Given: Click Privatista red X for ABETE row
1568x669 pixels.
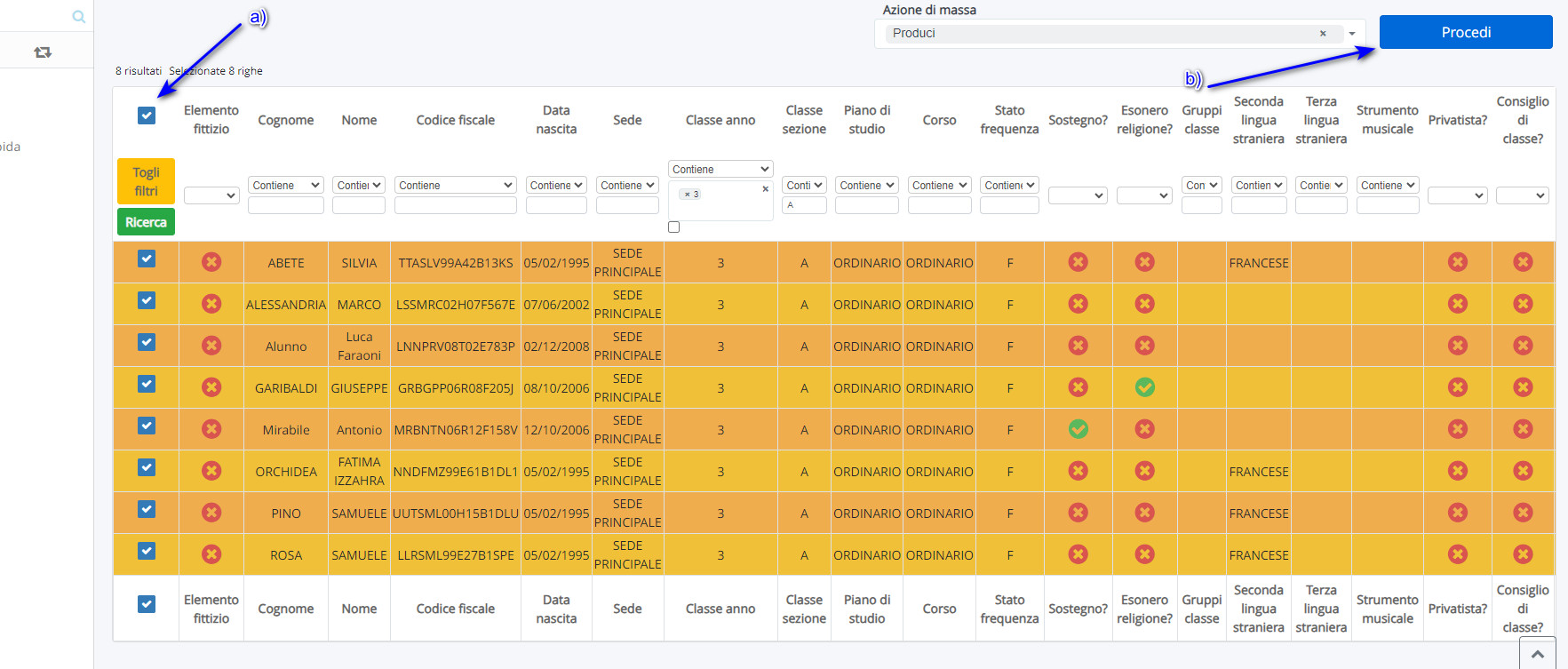Looking at the screenshot, I should (1458, 262).
